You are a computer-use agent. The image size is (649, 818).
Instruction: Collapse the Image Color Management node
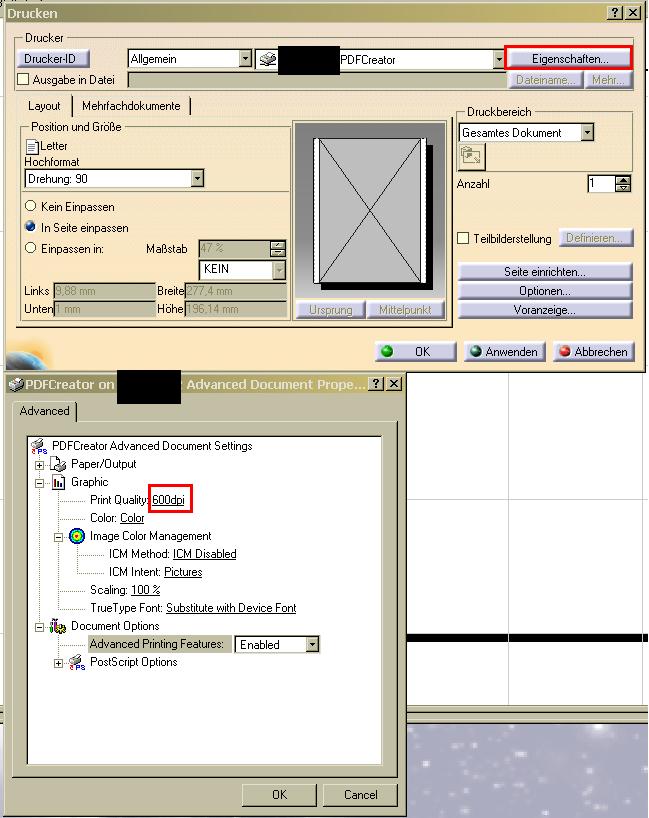[58, 537]
